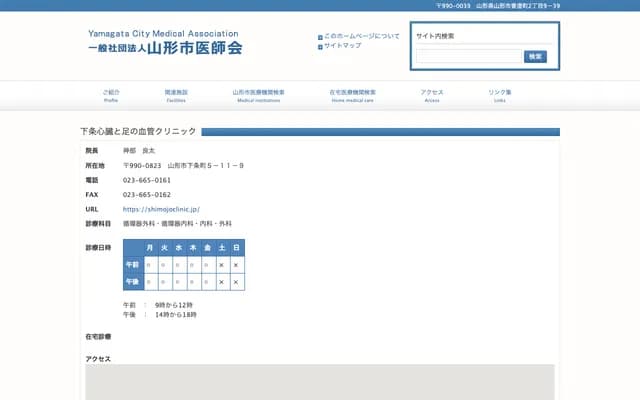The width and height of the screenshot is (640, 400).
Task: Choose the アクセス Access menu item
Action: click(432, 95)
